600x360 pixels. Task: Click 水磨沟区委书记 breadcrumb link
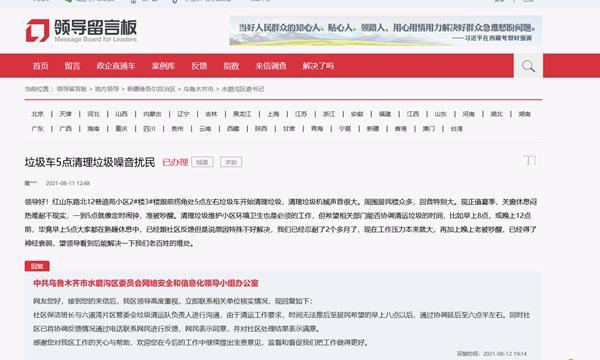243,89
